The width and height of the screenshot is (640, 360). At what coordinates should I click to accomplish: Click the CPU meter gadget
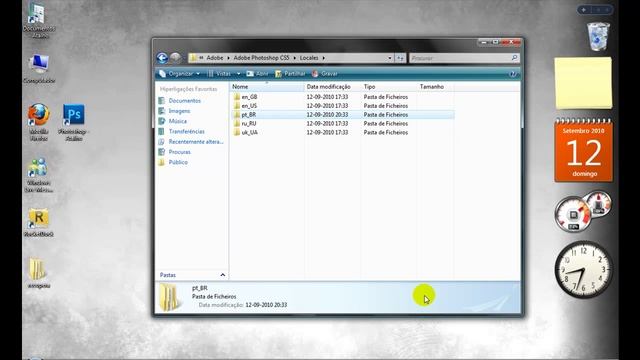(x=573, y=215)
